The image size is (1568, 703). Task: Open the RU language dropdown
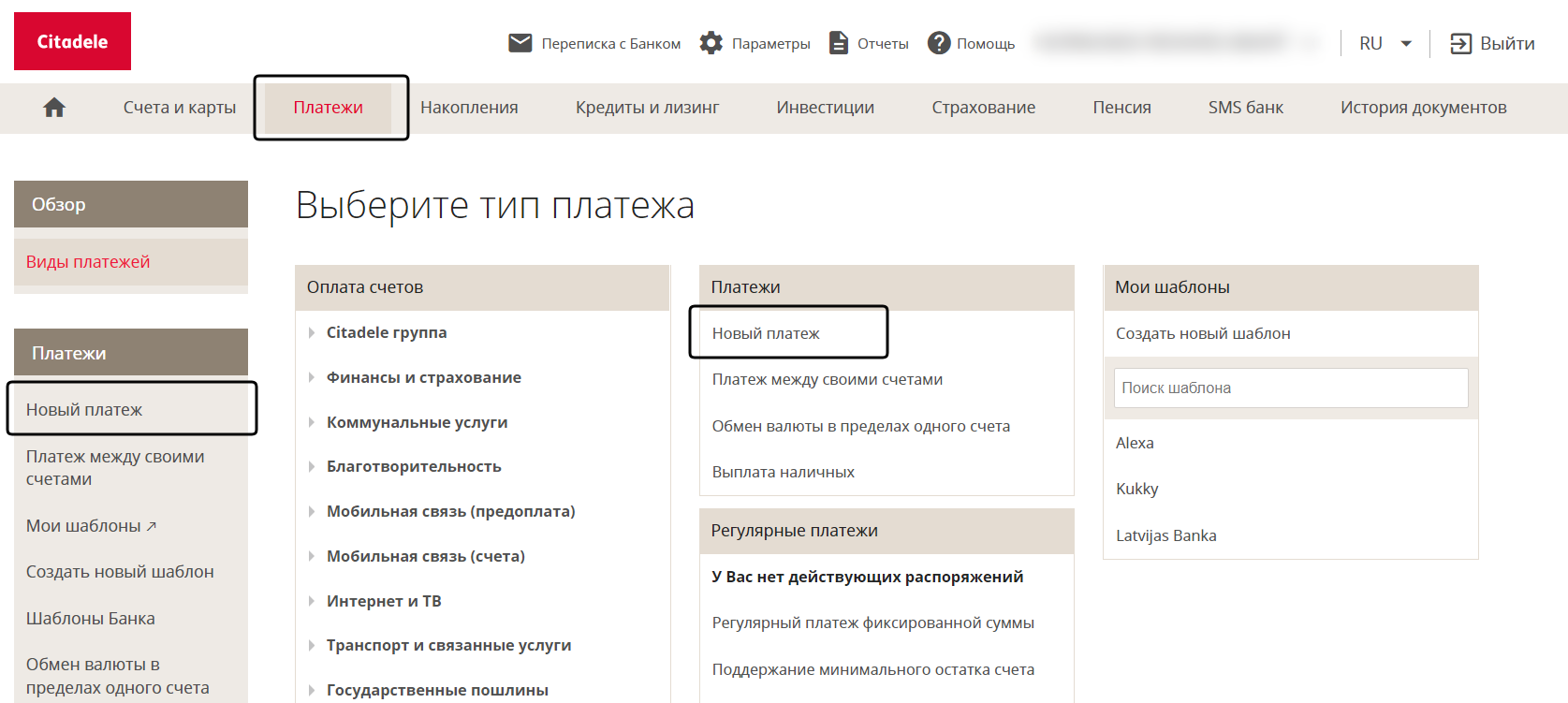(1385, 43)
